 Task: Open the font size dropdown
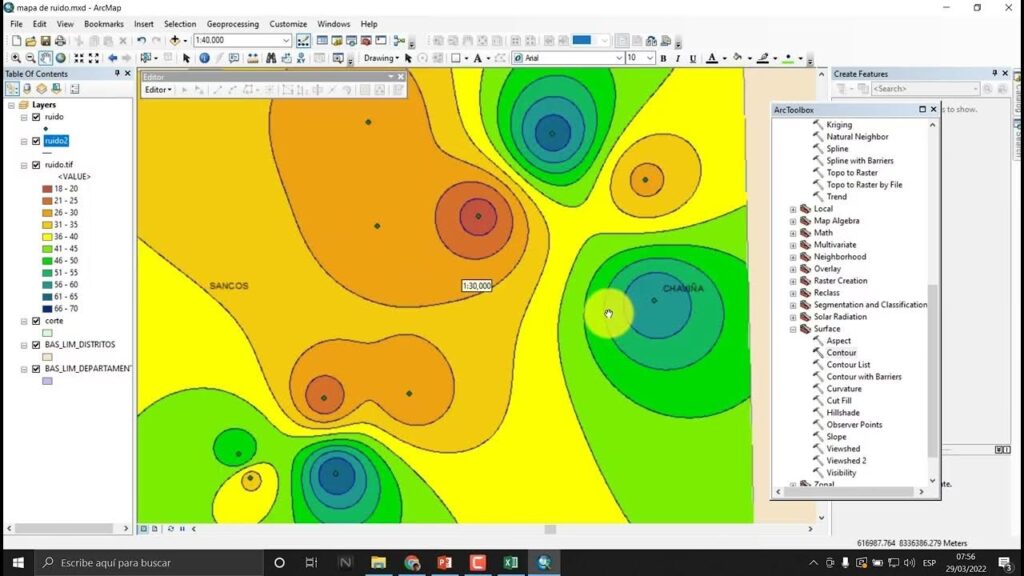650,58
